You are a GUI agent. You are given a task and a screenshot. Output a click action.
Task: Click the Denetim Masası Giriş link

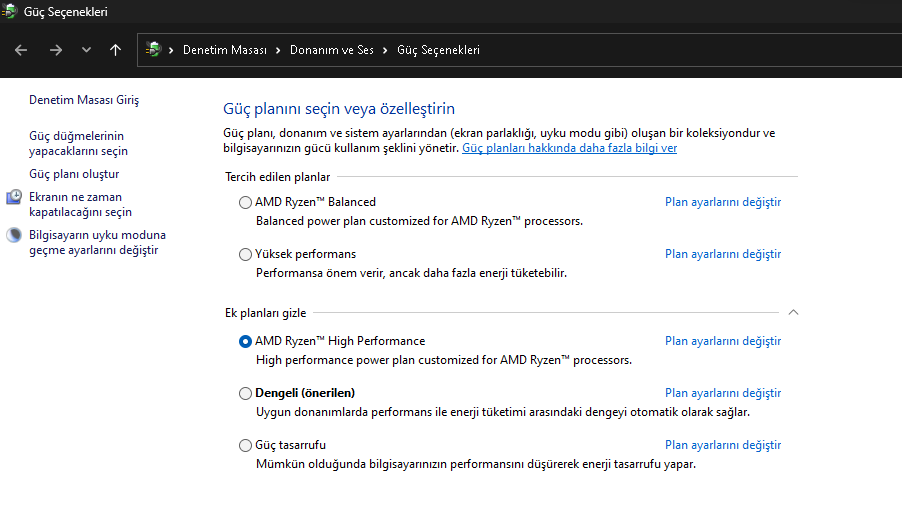pyautogui.click(x=84, y=100)
